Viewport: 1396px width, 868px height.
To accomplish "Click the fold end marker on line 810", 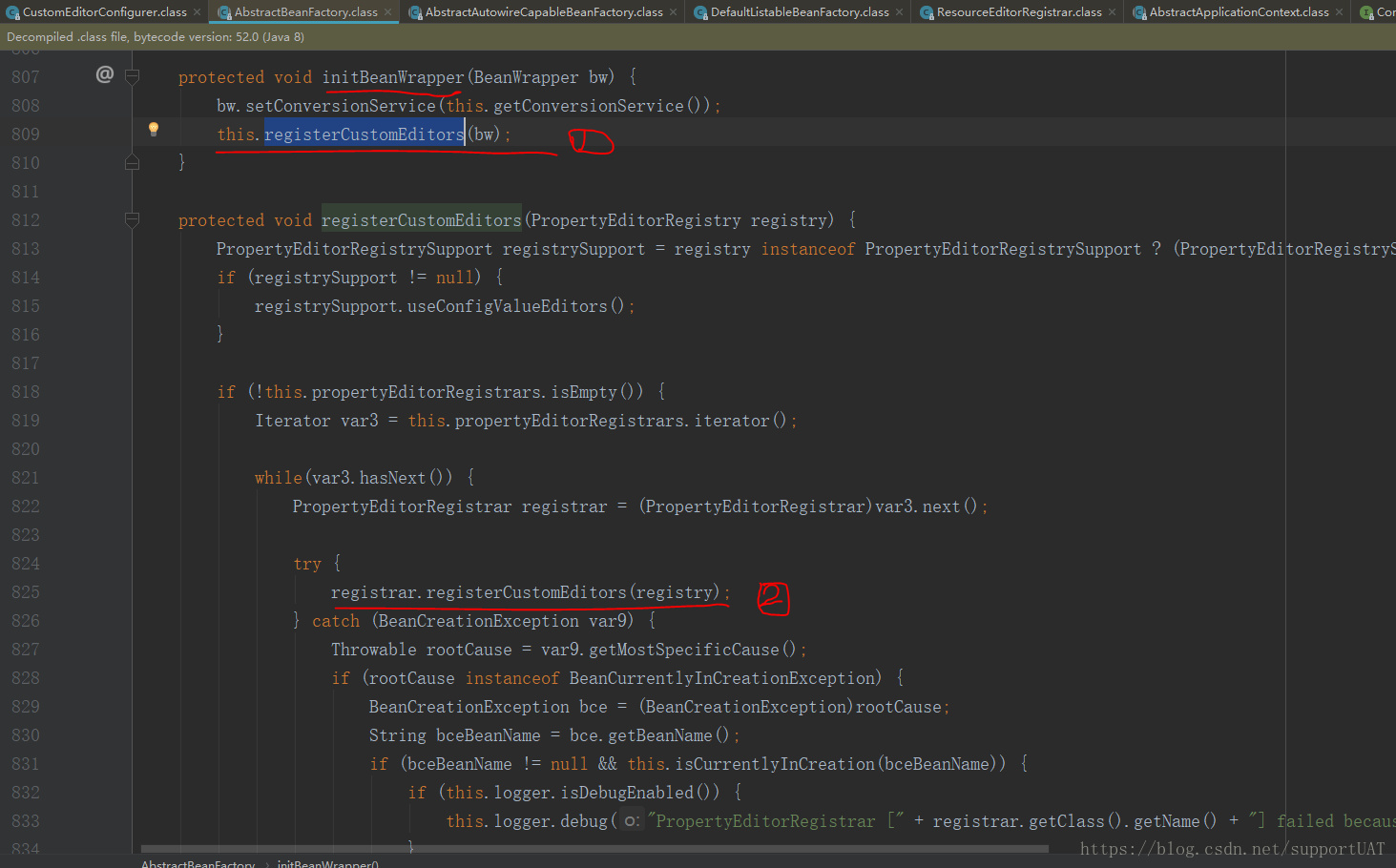I will pyautogui.click(x=133, y=162).
